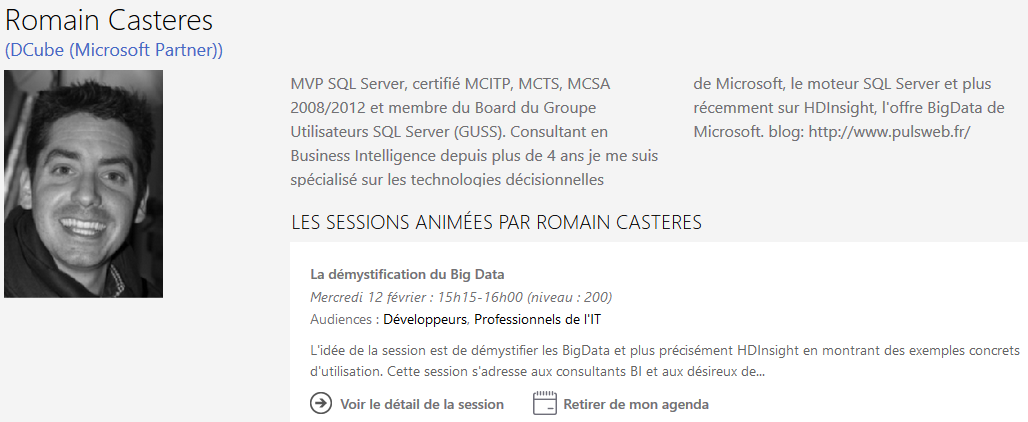Click the bio text mentioning HDInsight BigData offer
This screenshot has width=1028, height=422.
pyautogui.click(x=848, y=108)
